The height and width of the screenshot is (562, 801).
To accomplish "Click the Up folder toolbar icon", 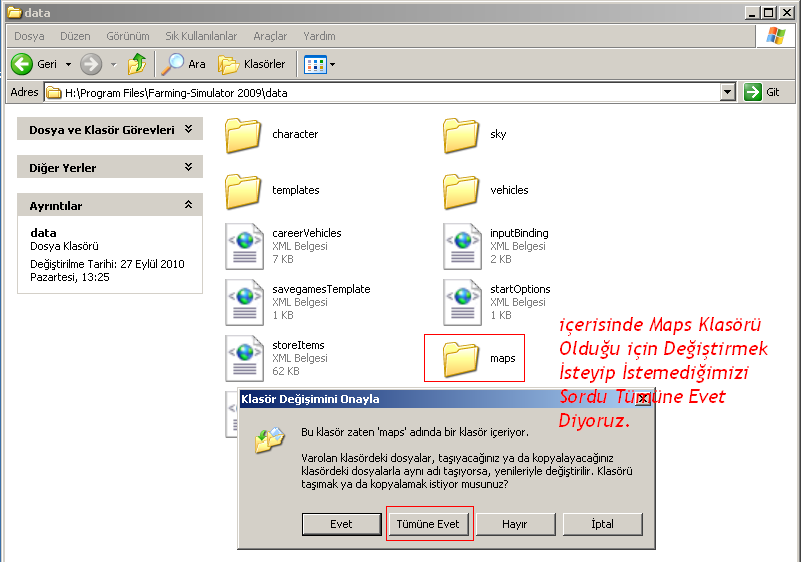I will click(x=137, y=64).
